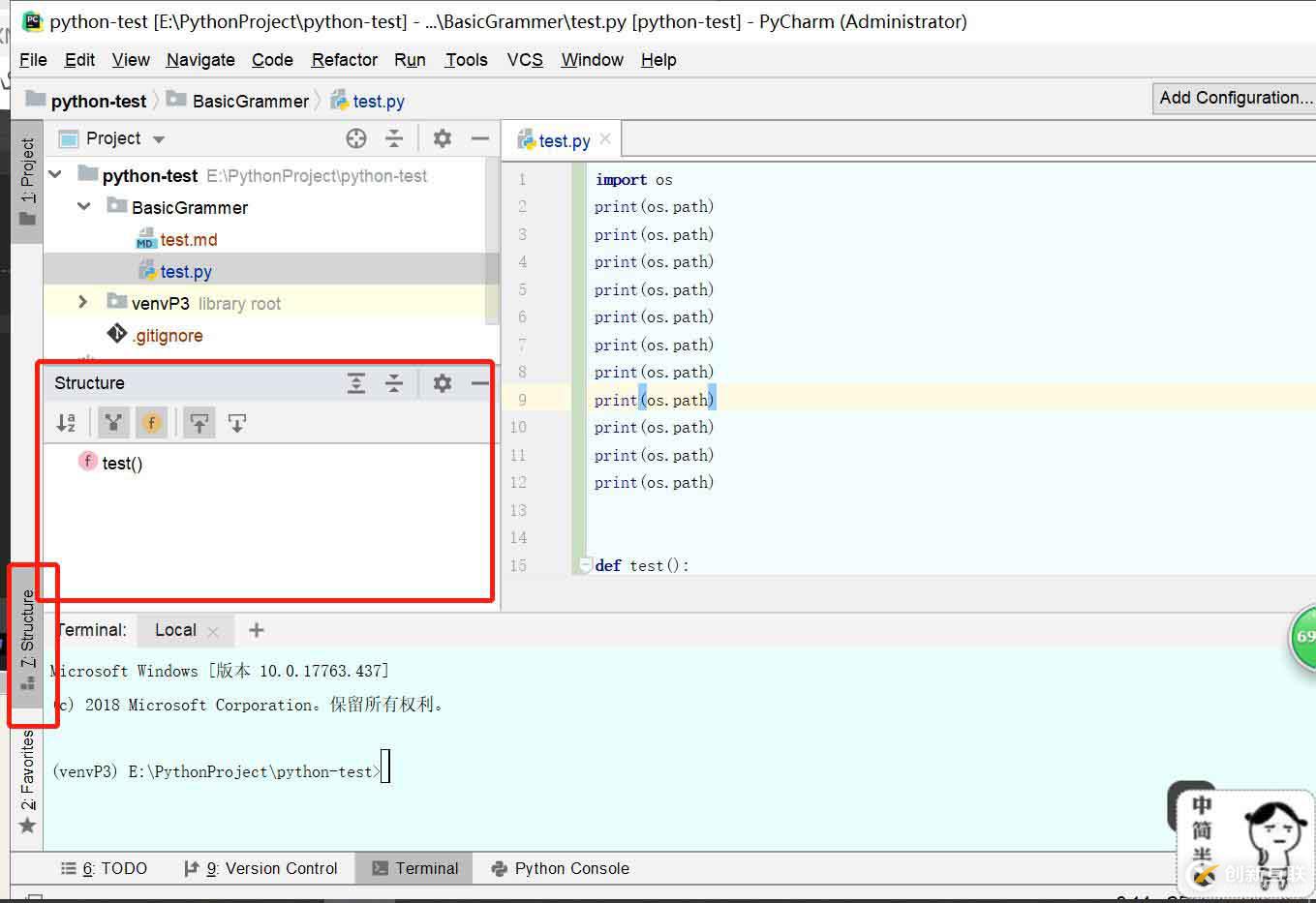This screenshot has width=1316, height=903.
Task: Click autoscroll from source icon in Structure
Action: point(237,423)
